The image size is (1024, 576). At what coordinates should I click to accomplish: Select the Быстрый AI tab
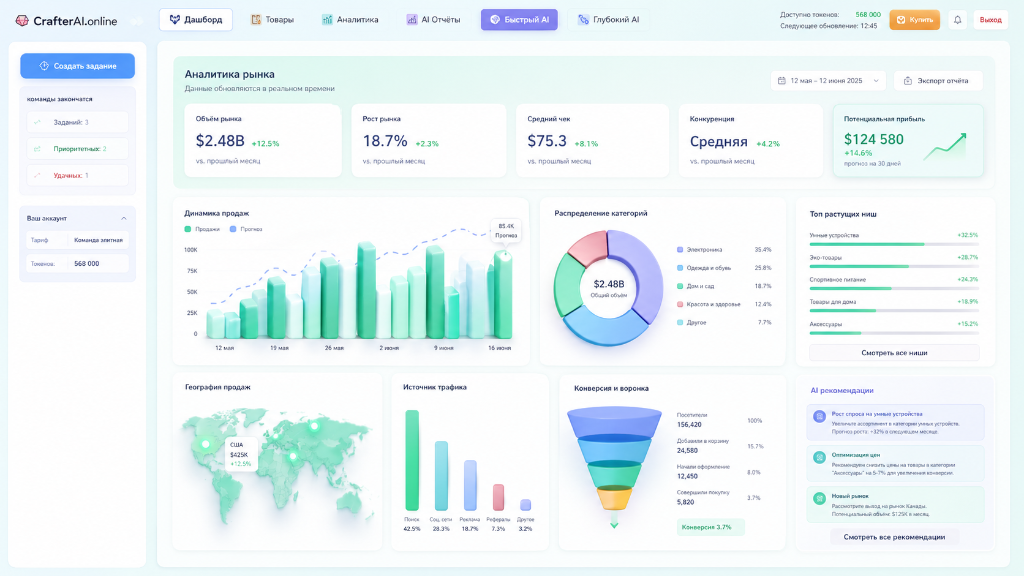coord(519,20)
